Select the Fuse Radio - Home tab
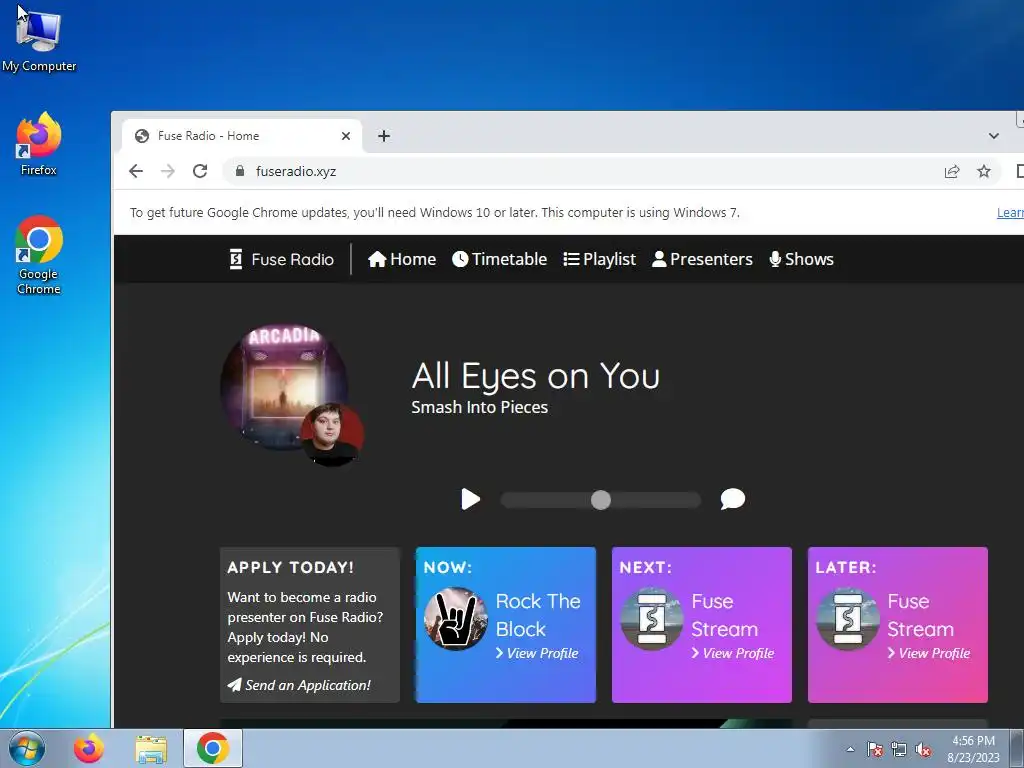This screenshot has width=1024, height=768. [x=242, y=136]
